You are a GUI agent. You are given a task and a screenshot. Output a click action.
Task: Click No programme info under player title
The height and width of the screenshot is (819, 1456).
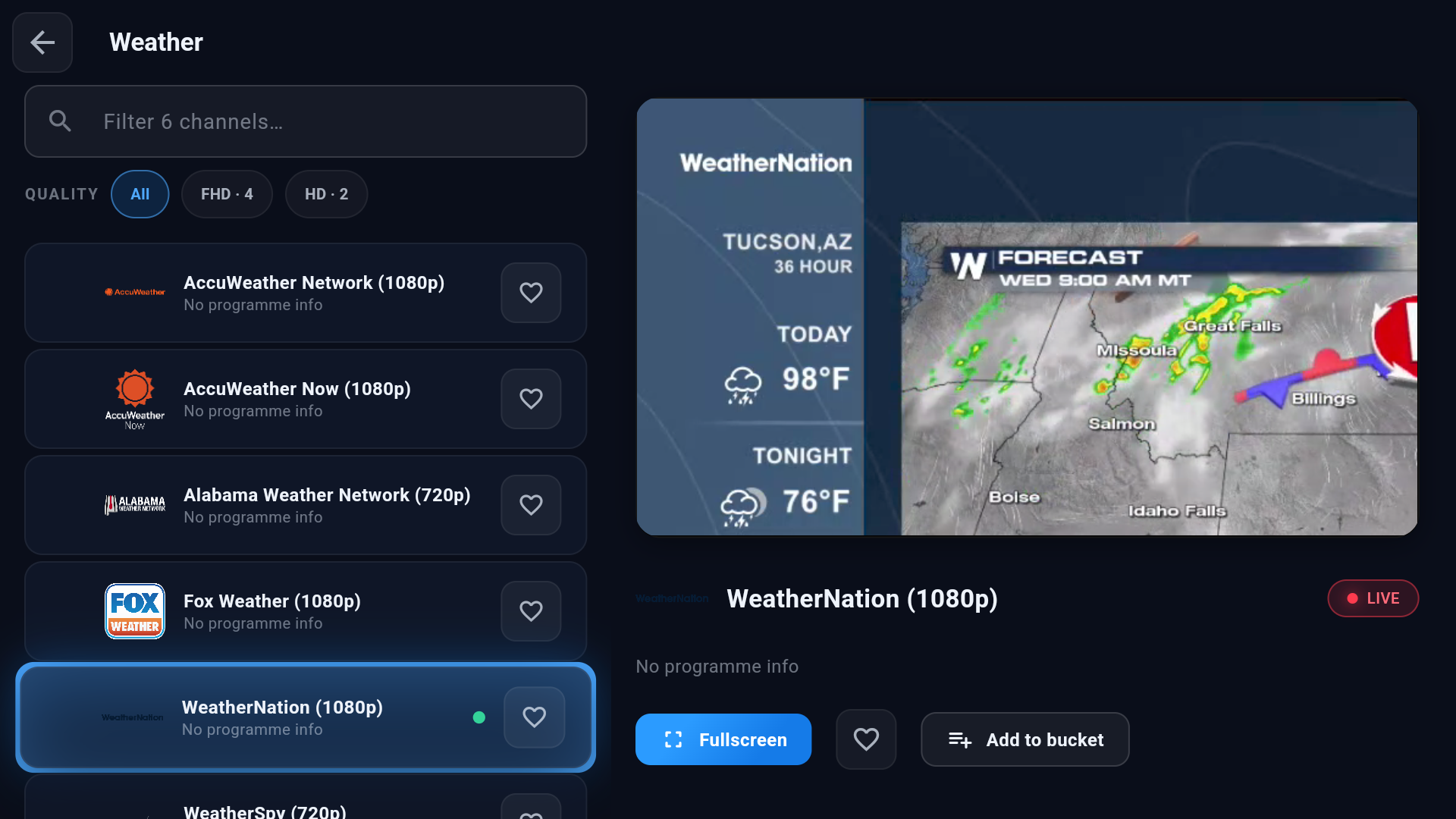tap(717, 667)
